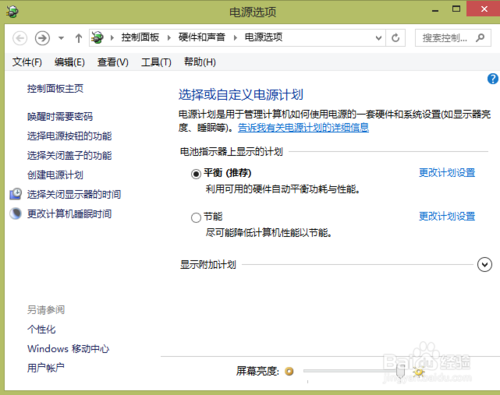Click the Forward navigation arrow
500x395 pixels.
pyautogui.click(x=42, y=38)
